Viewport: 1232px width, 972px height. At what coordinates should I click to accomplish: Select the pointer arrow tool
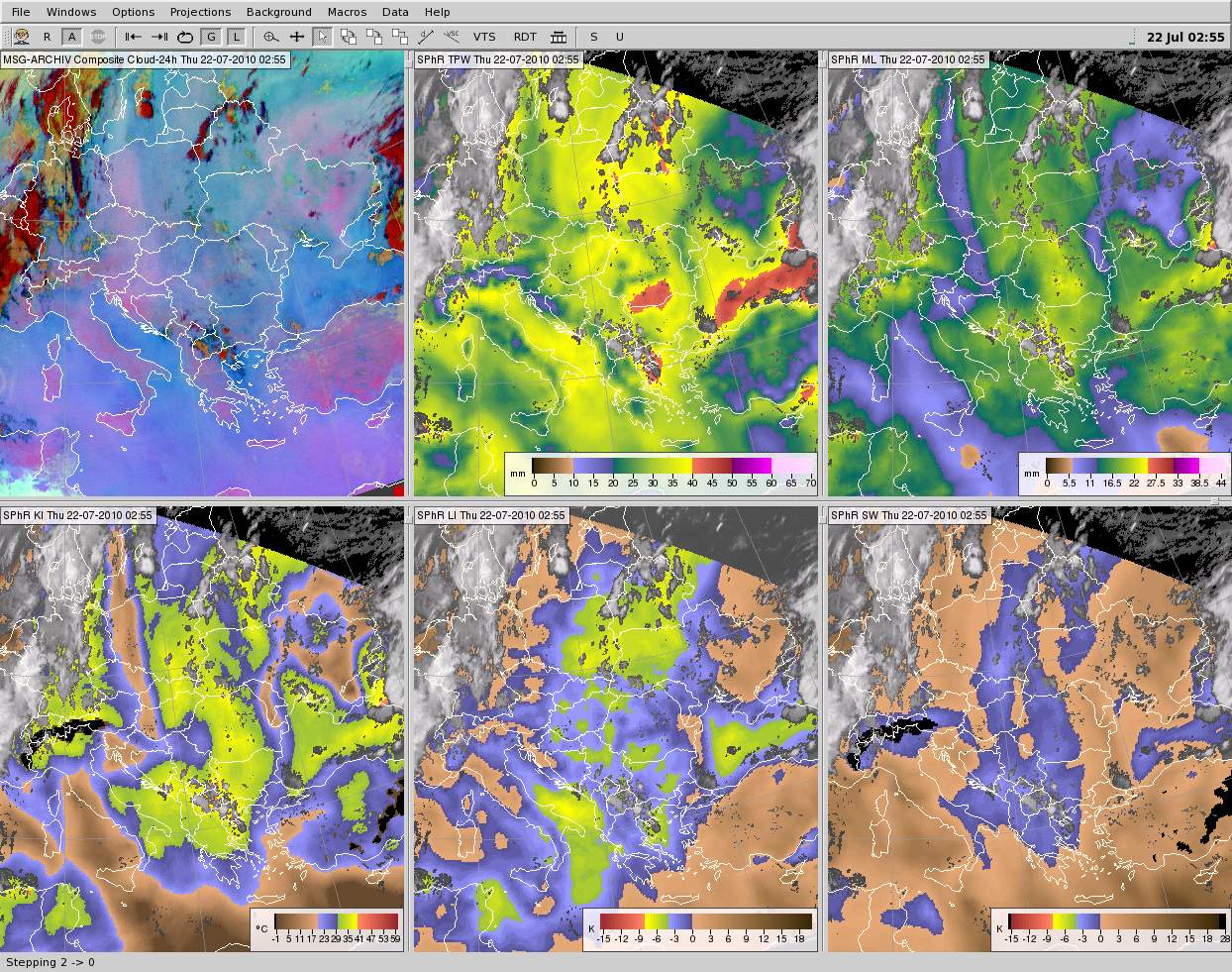coord(322,37)
